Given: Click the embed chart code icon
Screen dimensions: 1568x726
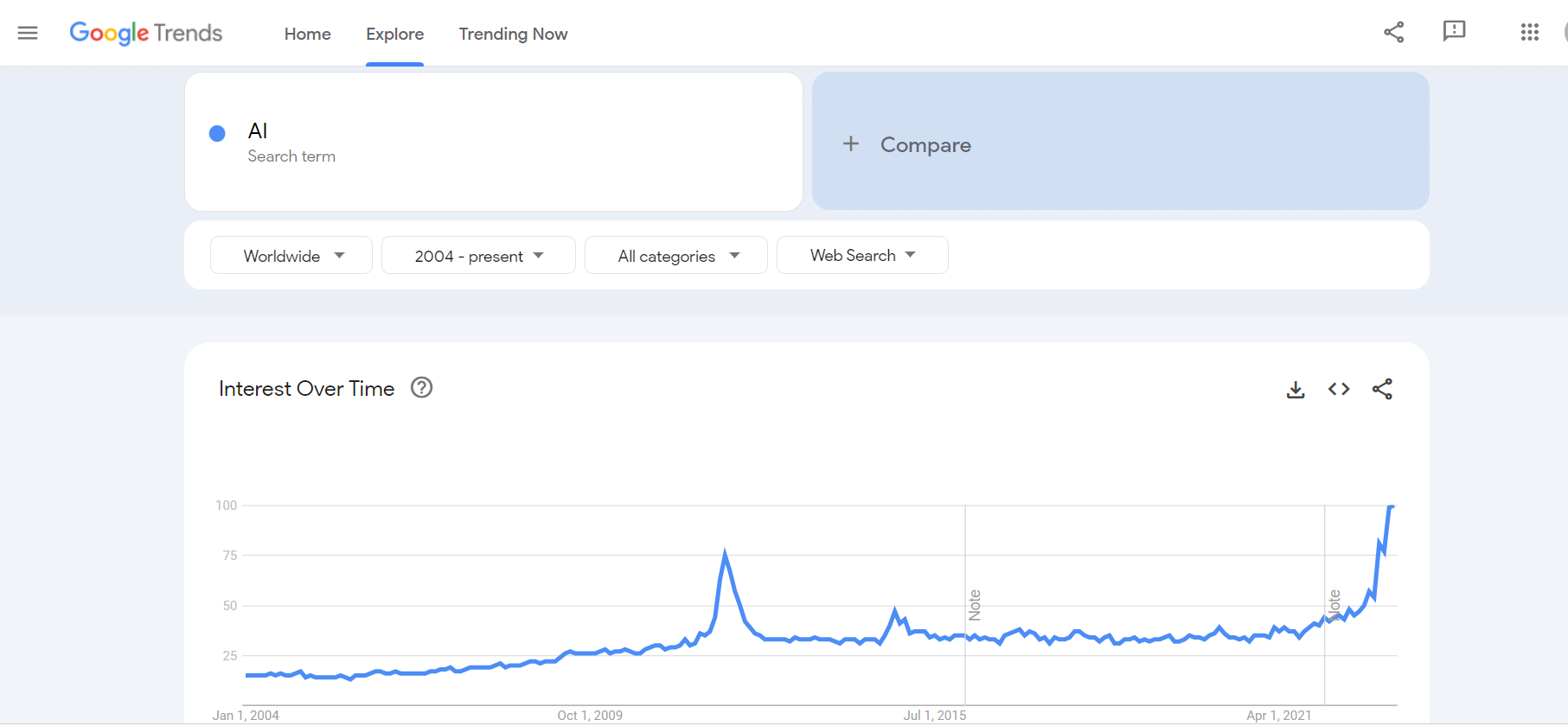Looking at the screenshot, I should pos(1338,389).
